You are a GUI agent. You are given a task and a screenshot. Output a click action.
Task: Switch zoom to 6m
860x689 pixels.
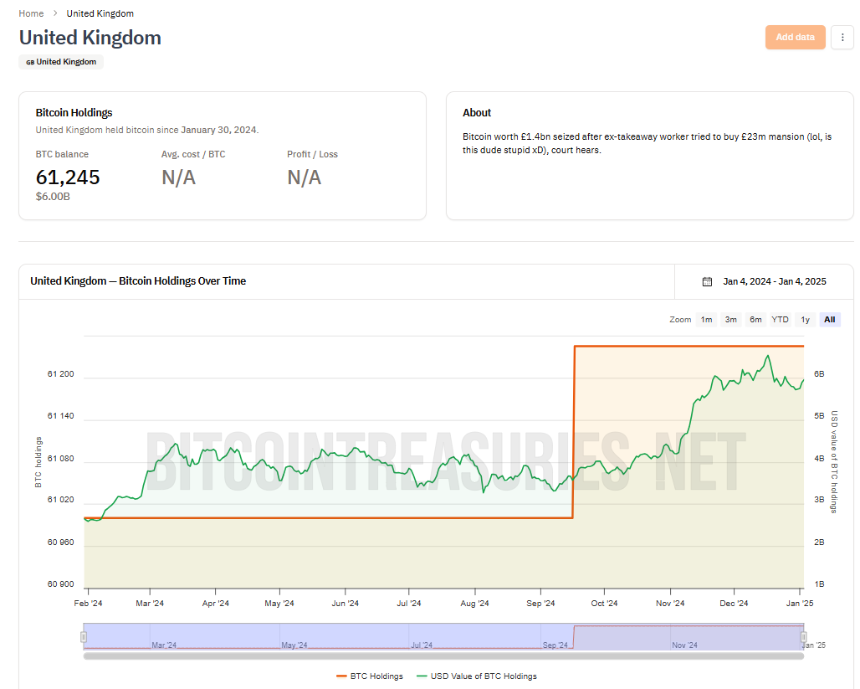pos(755,319)
